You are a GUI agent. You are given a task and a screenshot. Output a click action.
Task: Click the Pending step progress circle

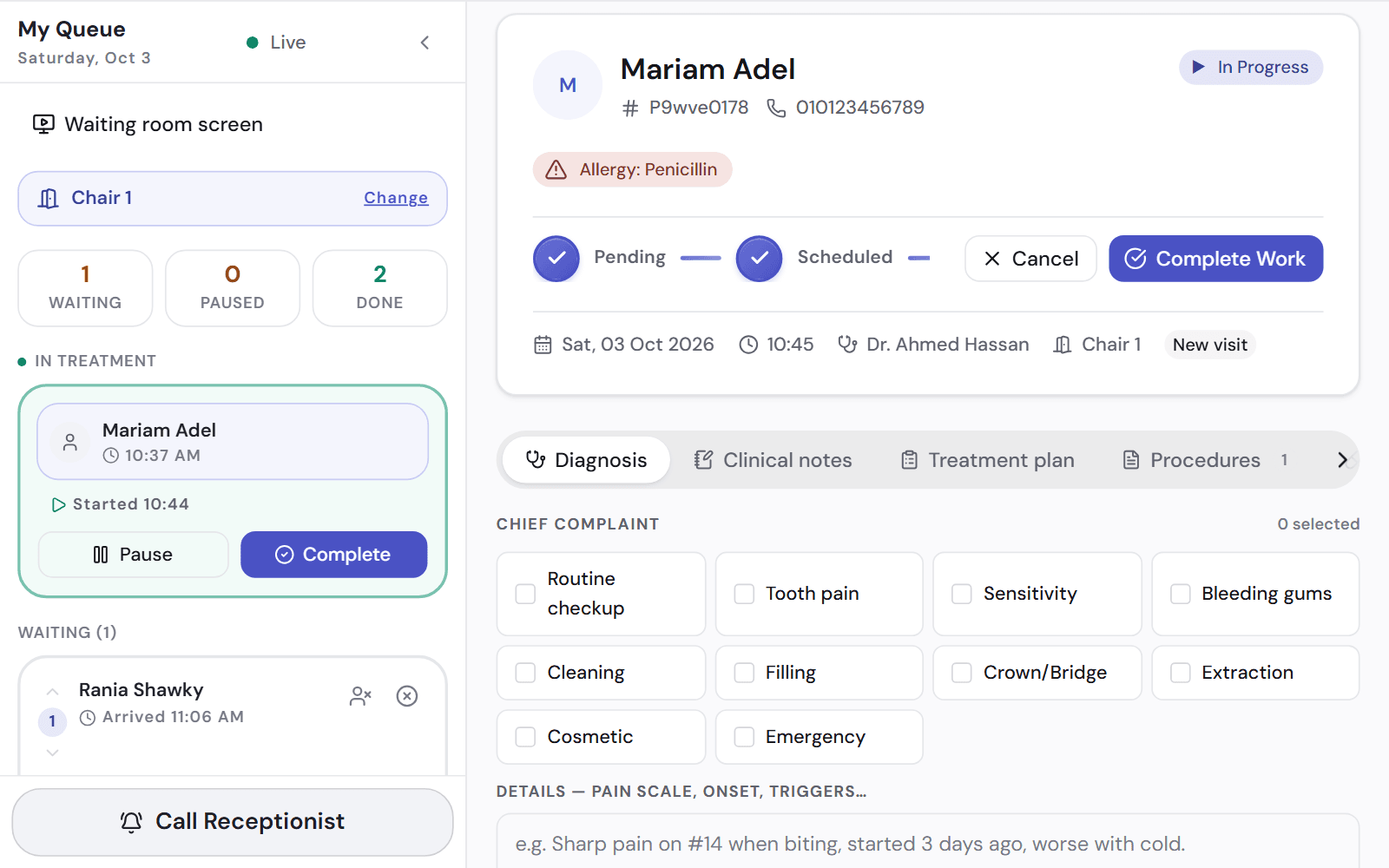pyautogui.click(x=556, y=259)
